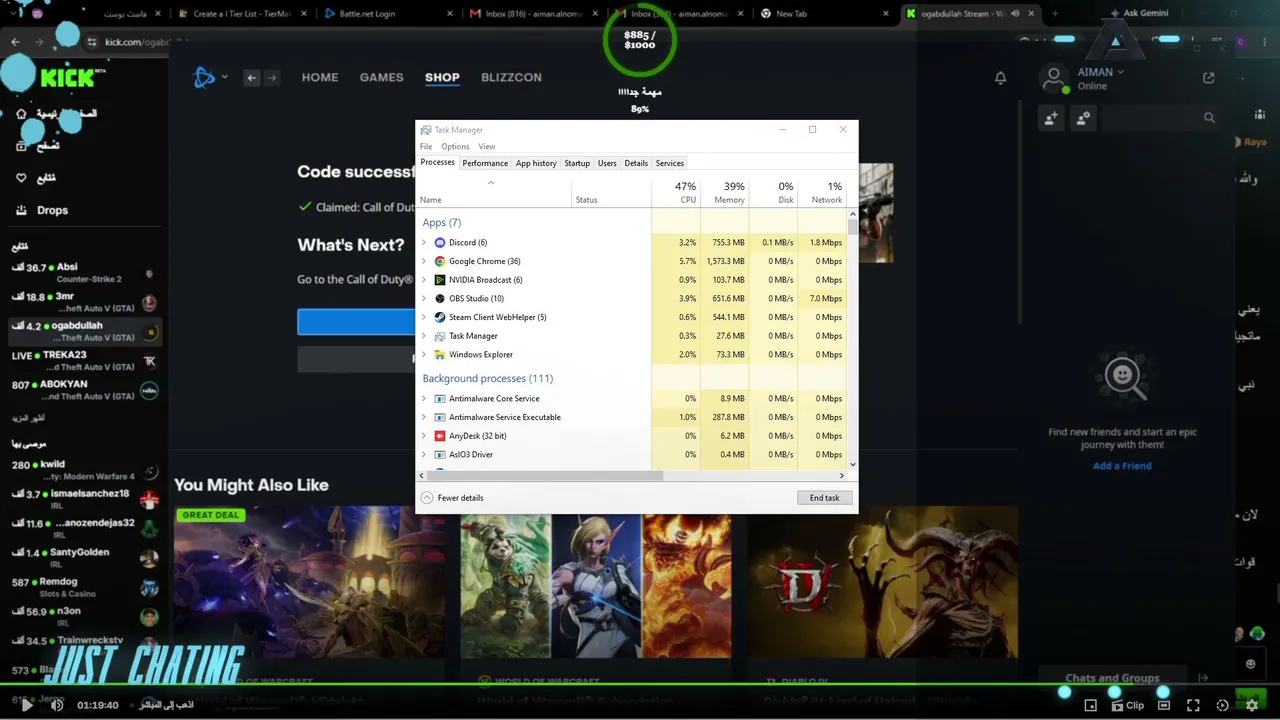1280x720 pixels.
Task: Expand the NVIDIA Broadcast process group
Action: [x=424, y=280]
